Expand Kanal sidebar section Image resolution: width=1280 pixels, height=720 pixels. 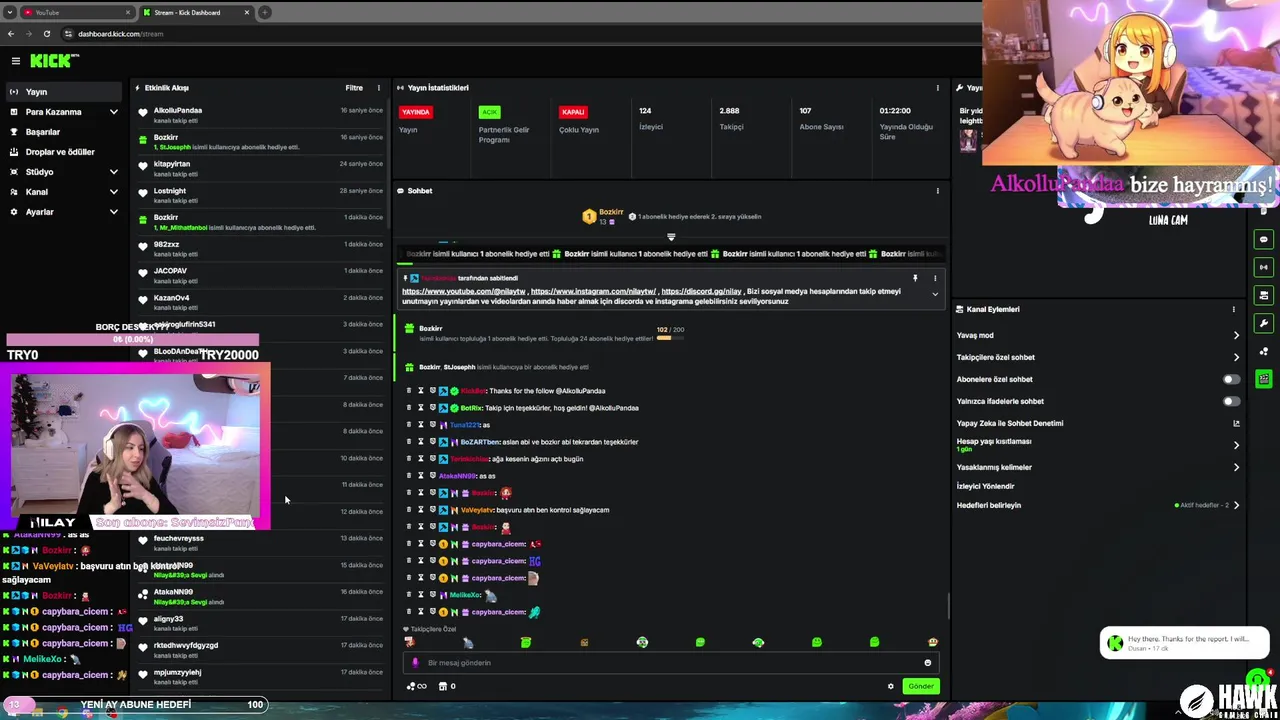coord(113,192)
